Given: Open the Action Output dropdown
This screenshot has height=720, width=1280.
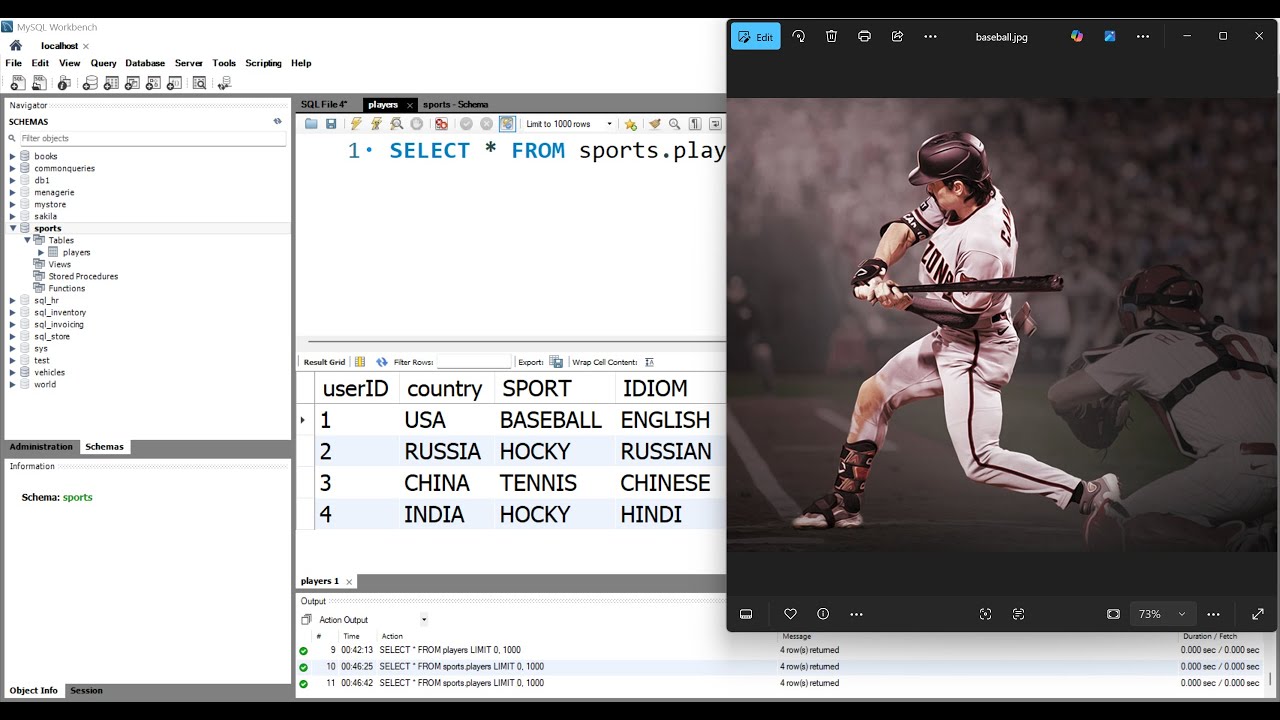Looking at the screenshot, I should coord(424,620).
